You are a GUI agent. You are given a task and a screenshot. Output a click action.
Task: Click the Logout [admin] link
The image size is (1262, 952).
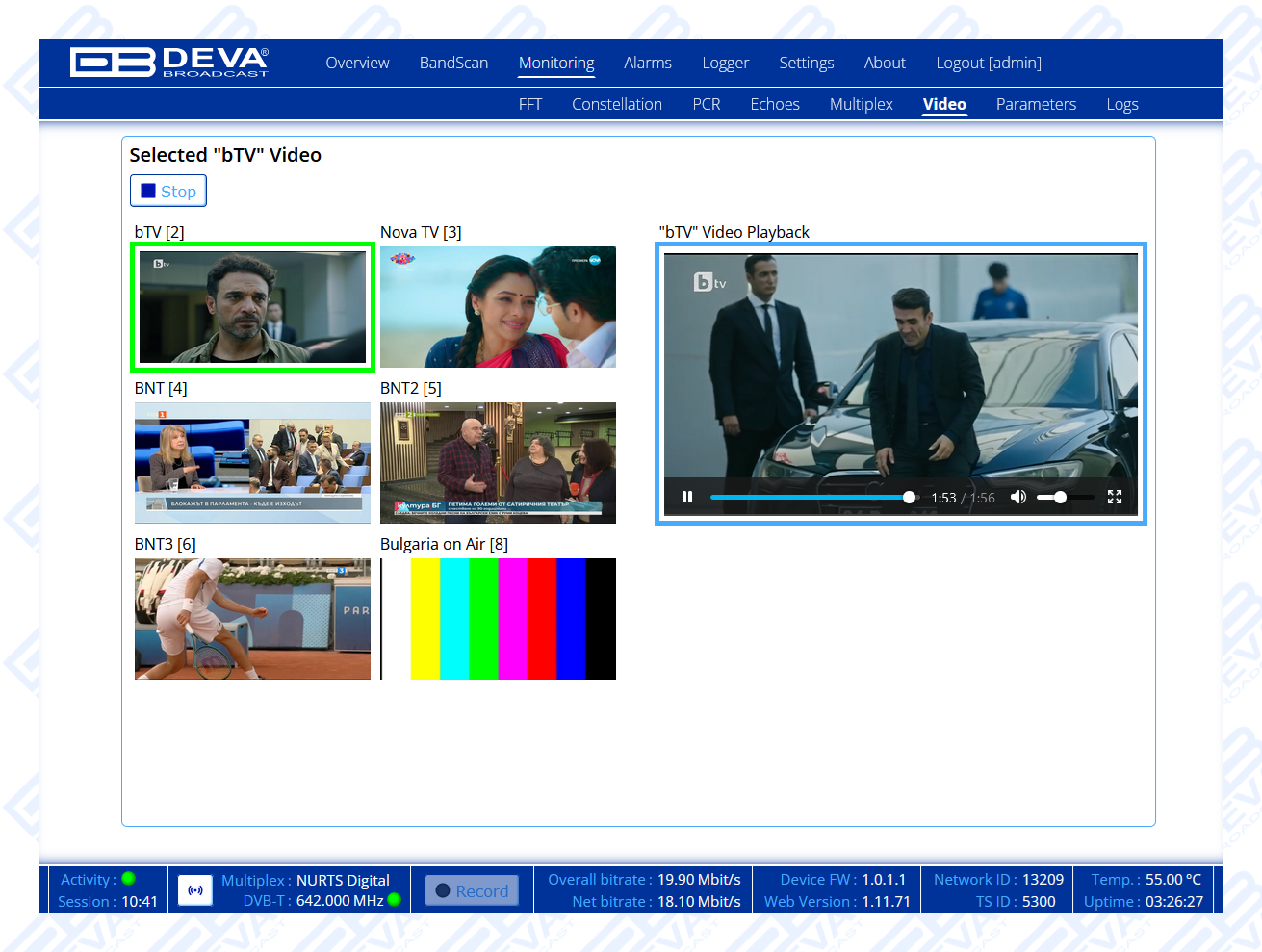tap(988, 63)
